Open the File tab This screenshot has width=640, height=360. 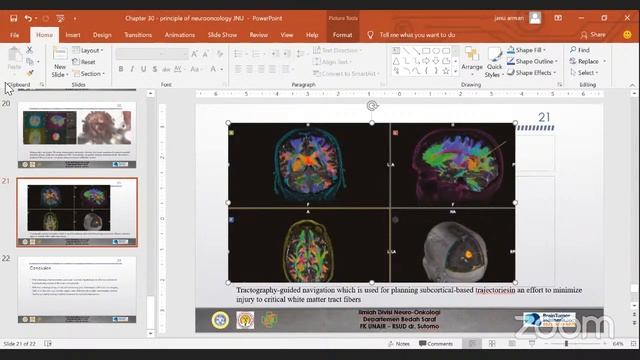[x=15, y=35]
